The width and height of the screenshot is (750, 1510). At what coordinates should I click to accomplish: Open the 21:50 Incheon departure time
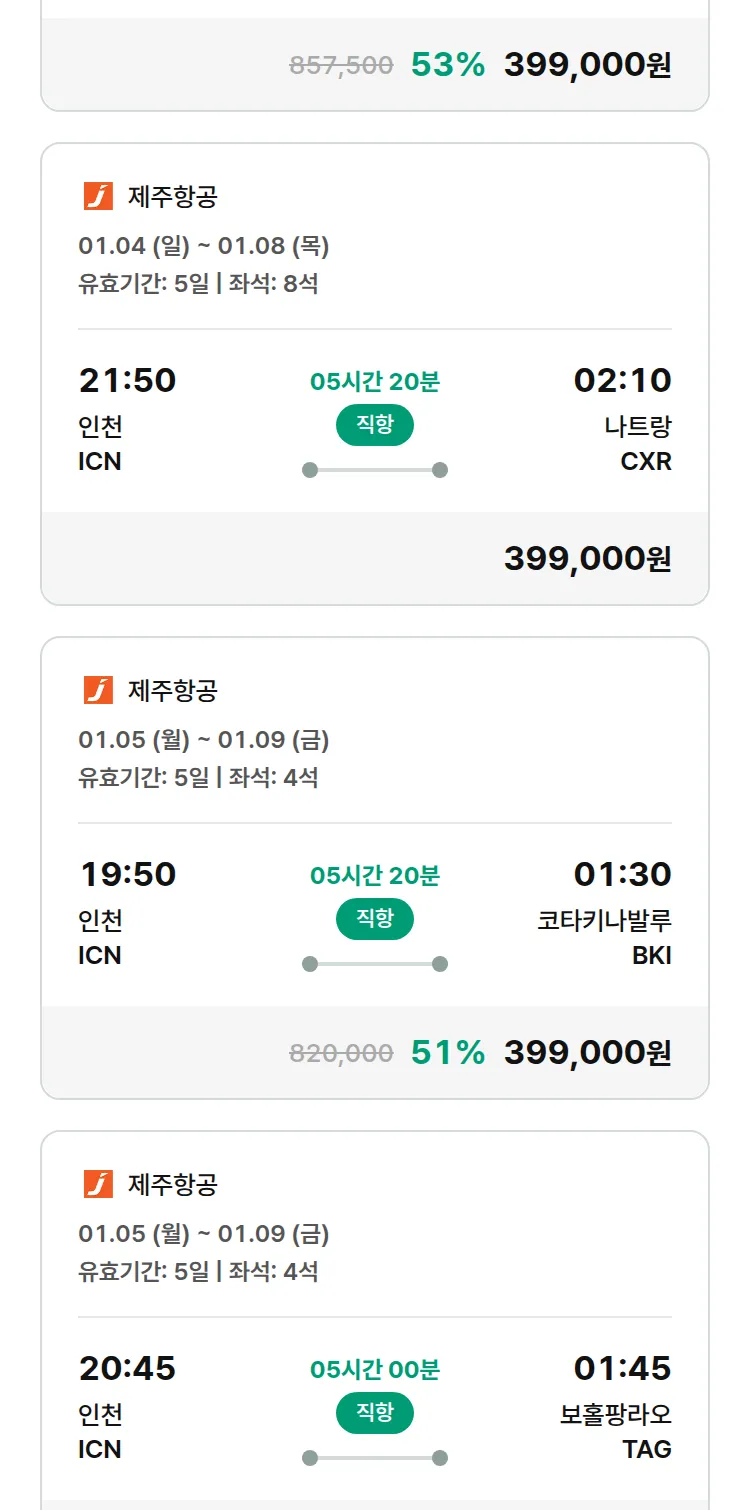(127, 380)
